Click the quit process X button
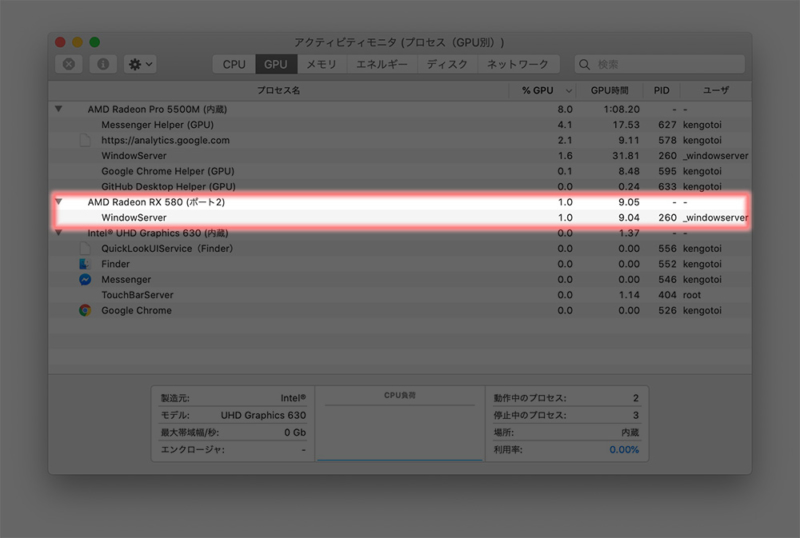 click(69, 64)
